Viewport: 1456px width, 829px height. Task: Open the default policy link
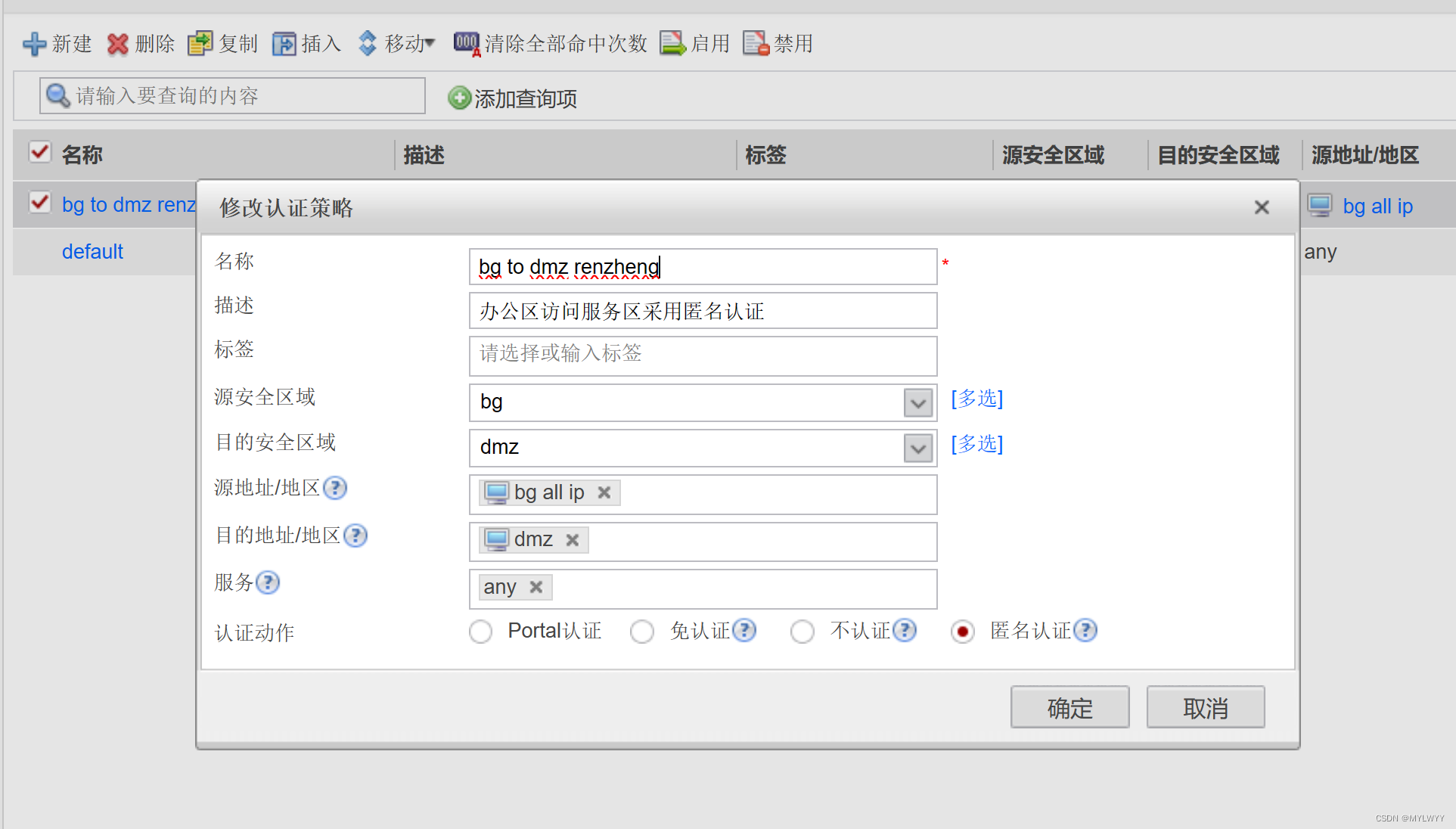92,252
